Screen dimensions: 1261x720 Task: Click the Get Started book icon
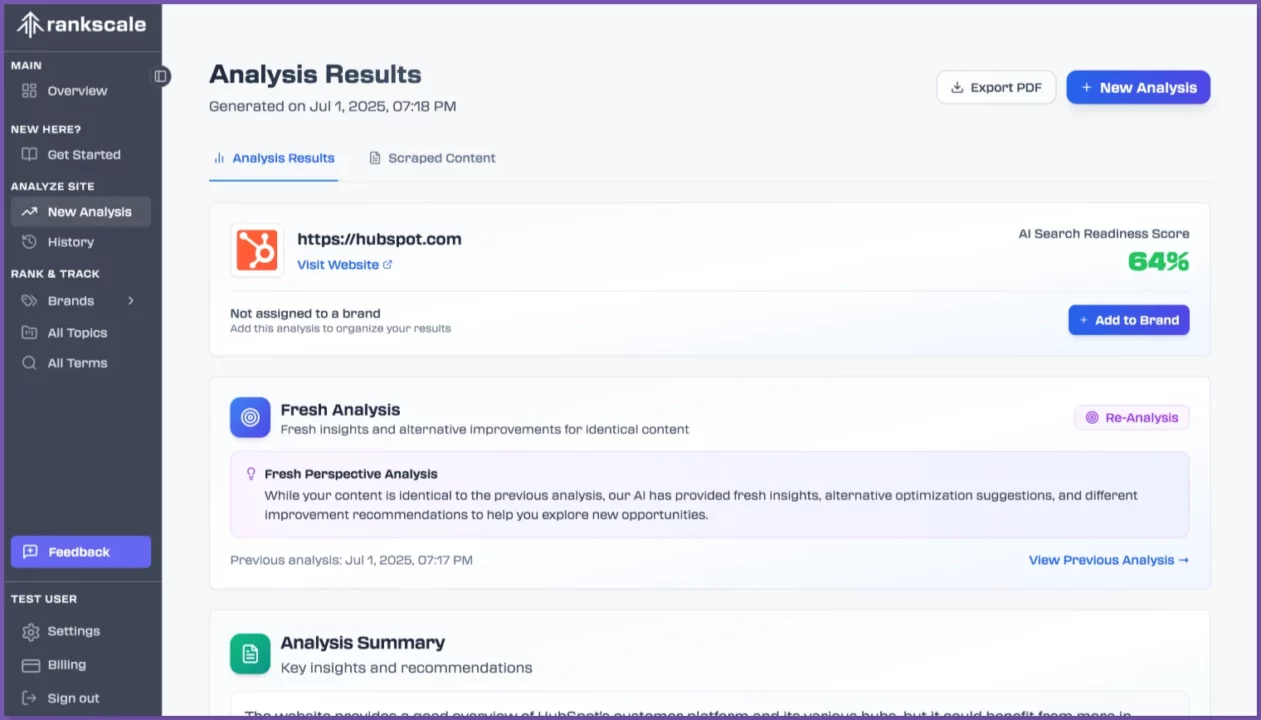click(30, 155)
